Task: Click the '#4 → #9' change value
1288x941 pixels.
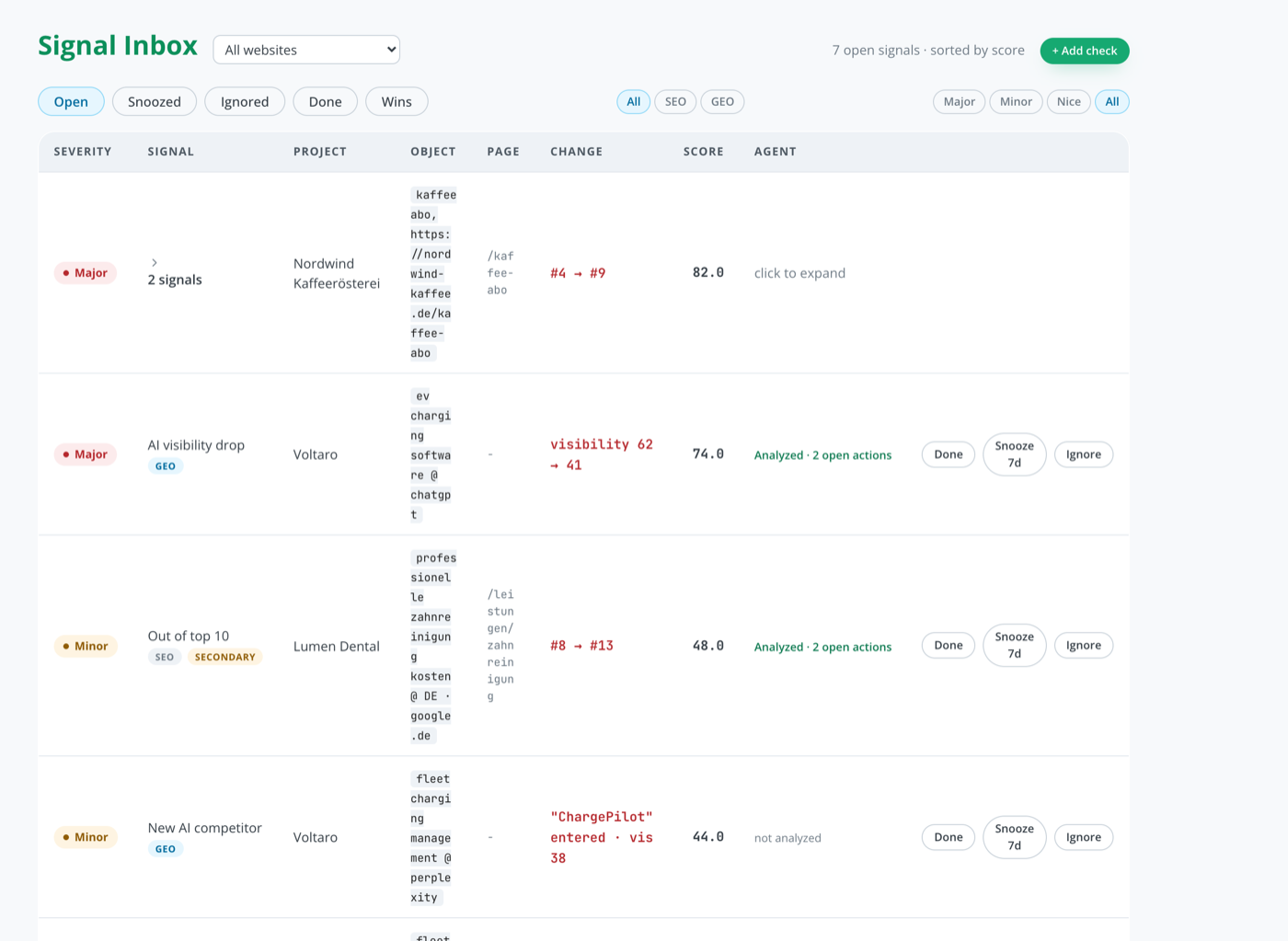Action: 578,273
